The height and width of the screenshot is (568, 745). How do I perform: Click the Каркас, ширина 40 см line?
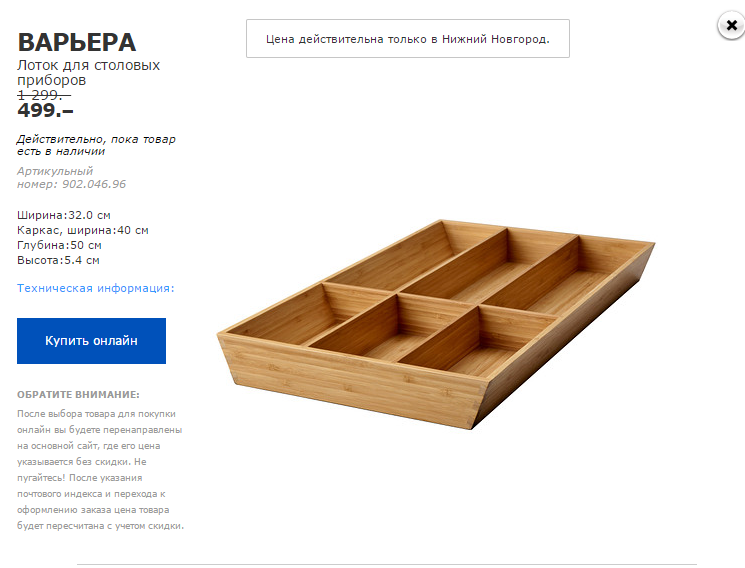[x=82, y=230]
